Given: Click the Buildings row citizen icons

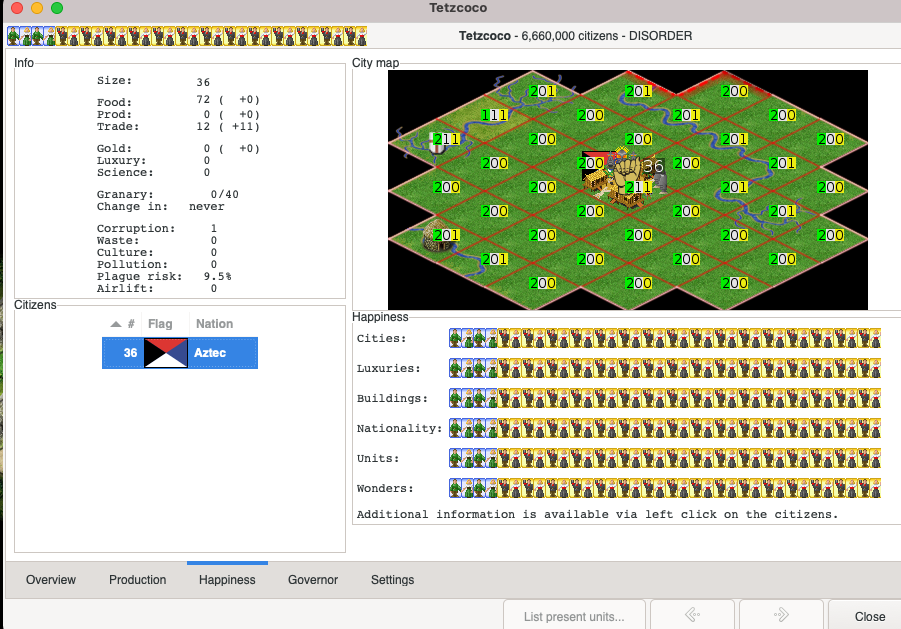Looking at the screenshot, I should coord(664,398).
